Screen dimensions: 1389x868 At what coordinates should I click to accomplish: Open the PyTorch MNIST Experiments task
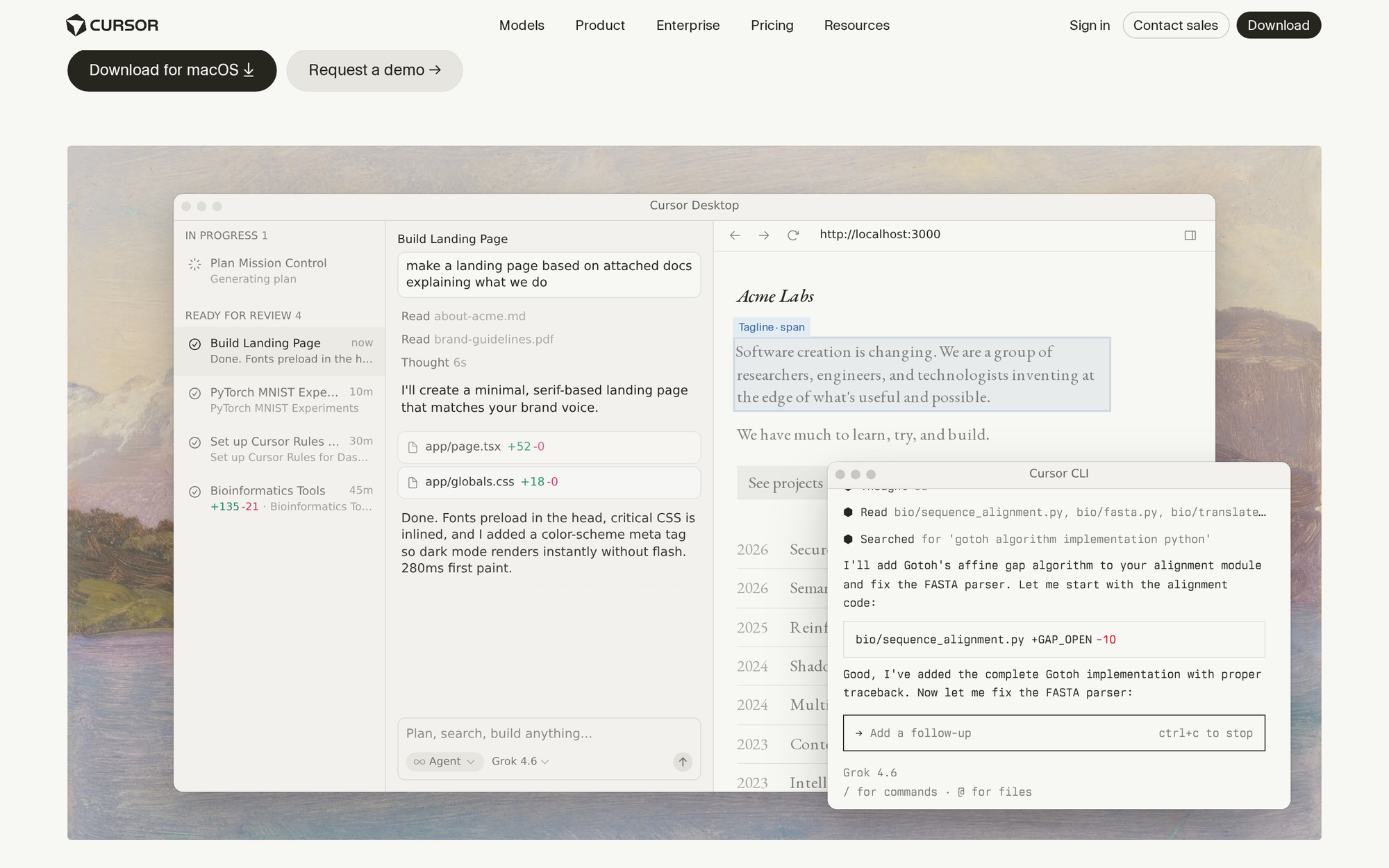279,400
